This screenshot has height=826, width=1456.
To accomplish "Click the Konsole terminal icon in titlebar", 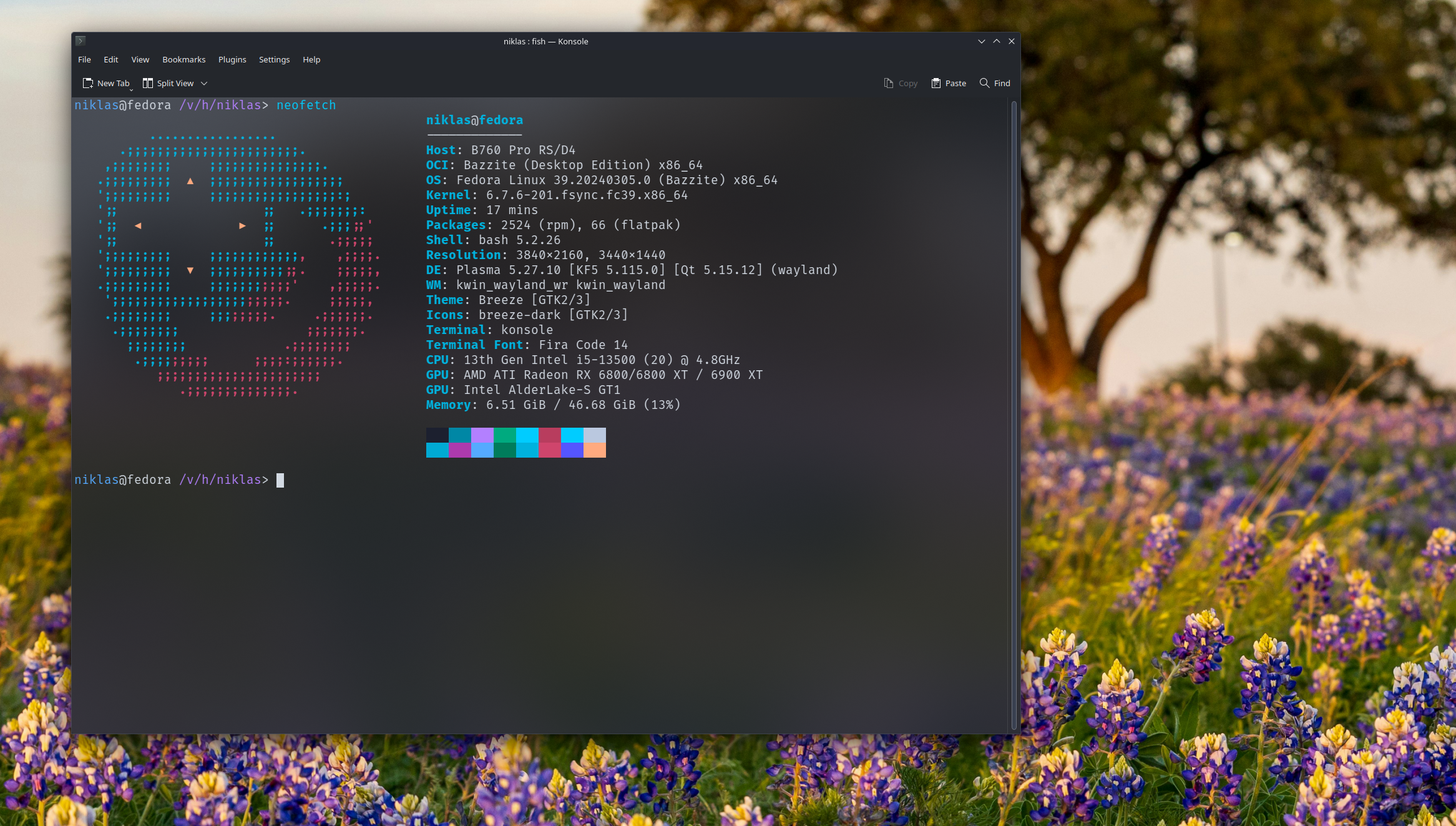I will point(80,41).
